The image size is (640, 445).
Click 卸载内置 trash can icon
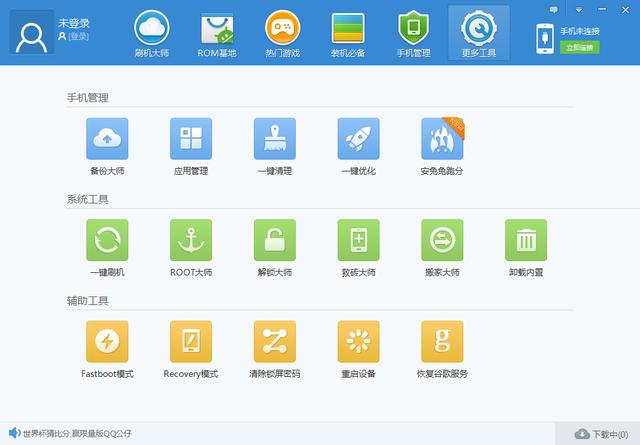[526, 241]
